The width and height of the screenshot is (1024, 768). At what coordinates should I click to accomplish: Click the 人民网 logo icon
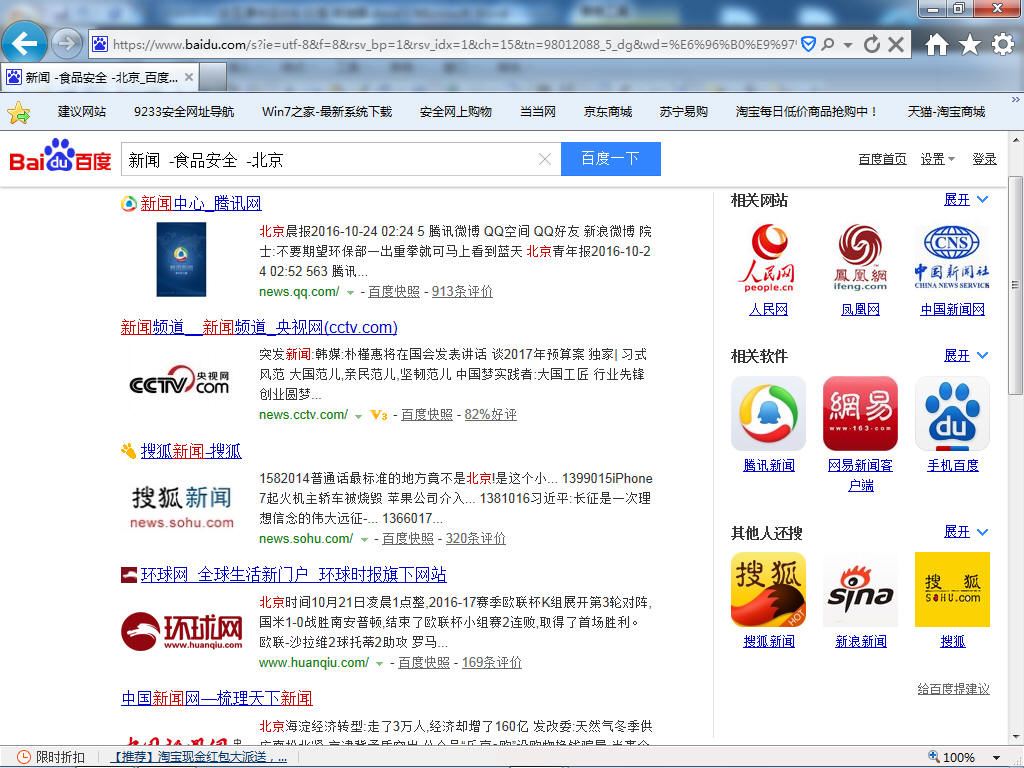[768, 259]
